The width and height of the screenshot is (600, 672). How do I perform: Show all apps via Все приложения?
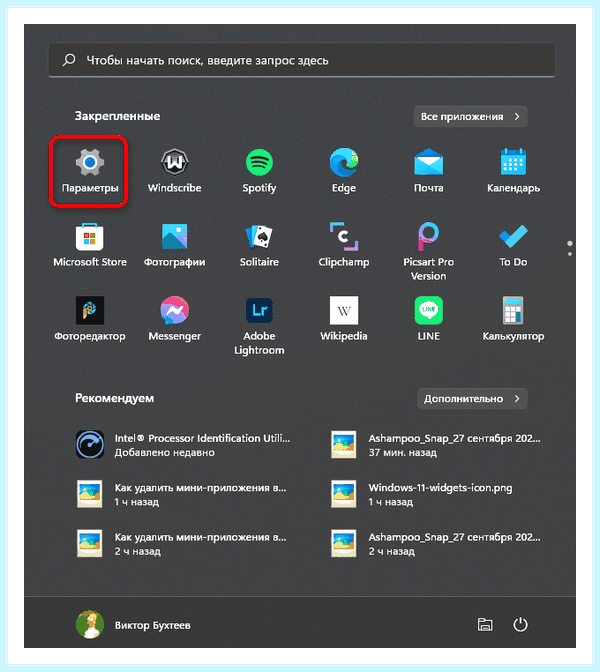click(470, 117)
